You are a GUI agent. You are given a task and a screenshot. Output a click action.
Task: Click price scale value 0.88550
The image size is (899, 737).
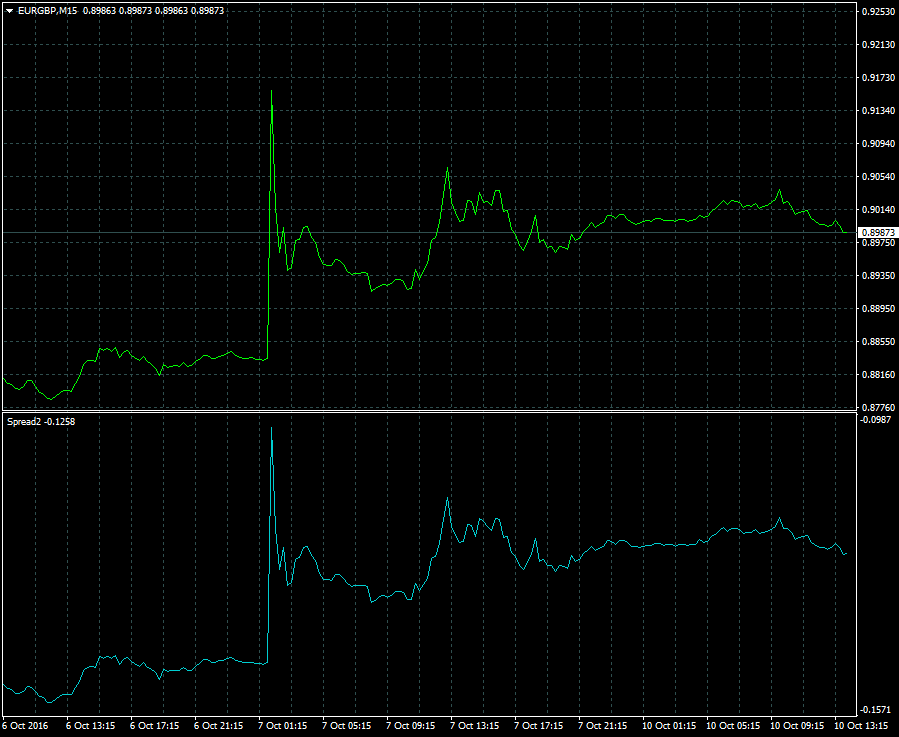point(878,342)
